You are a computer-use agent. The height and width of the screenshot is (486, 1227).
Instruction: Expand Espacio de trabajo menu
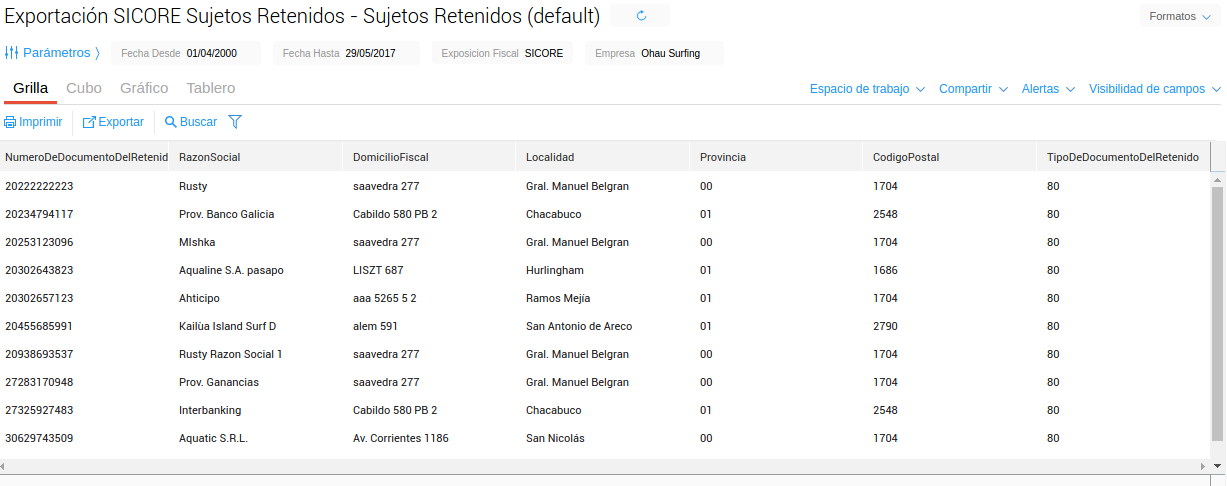coord(867,89)
